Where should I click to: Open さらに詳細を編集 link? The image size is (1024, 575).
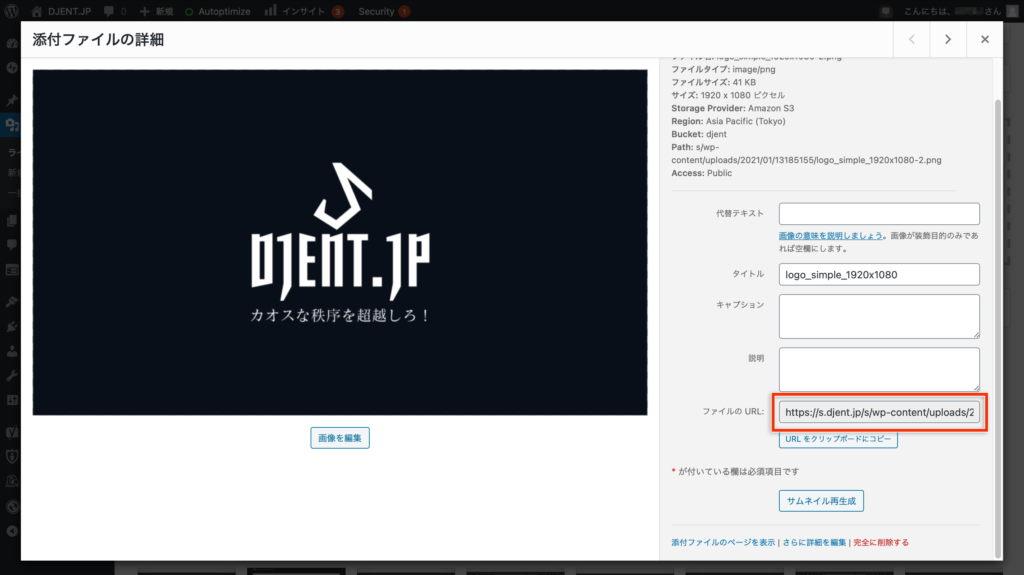(x=814, y=542)
